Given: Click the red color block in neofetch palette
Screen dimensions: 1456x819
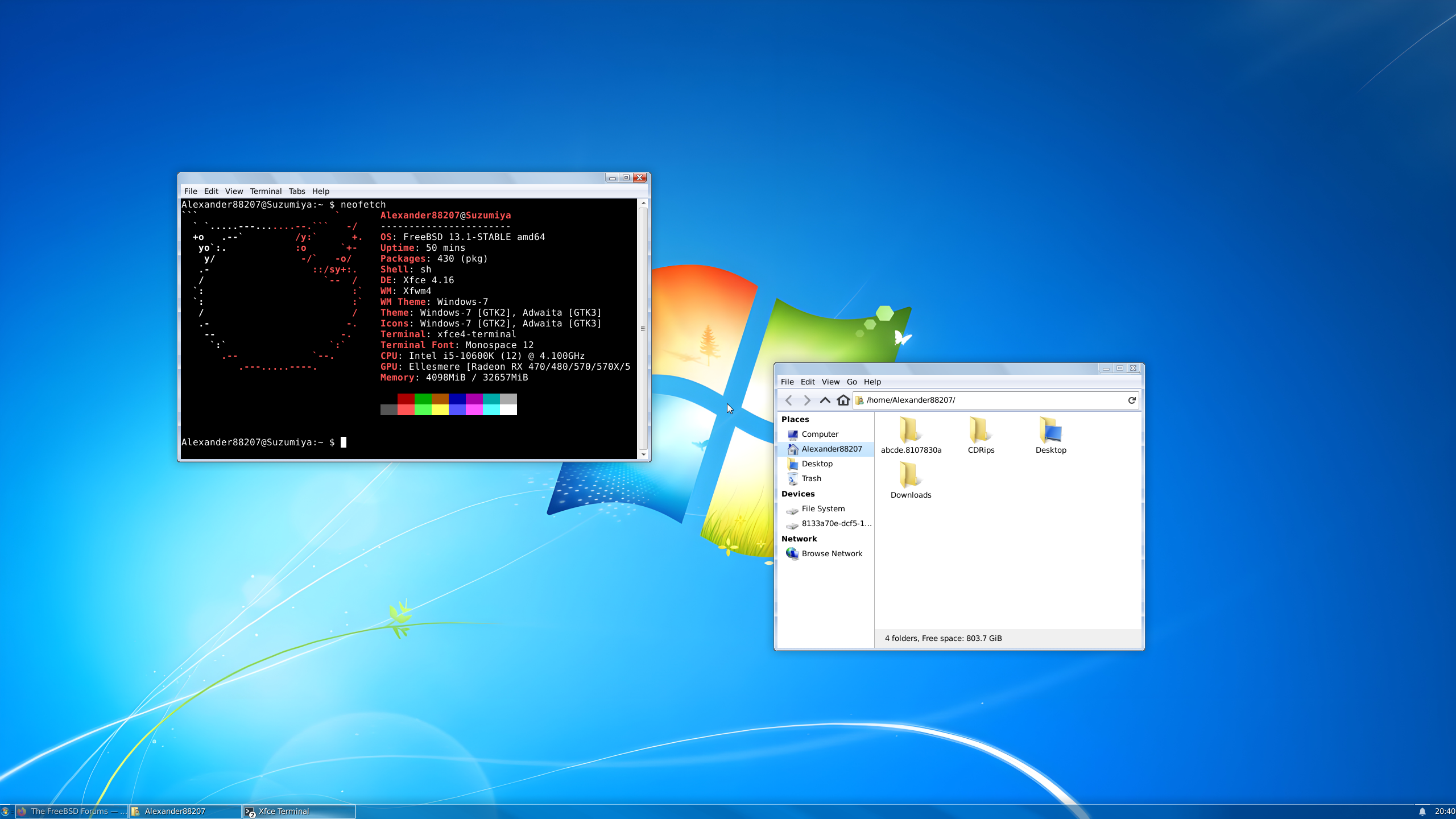Looking at the screenshot, I should click(x=406, y=399).
